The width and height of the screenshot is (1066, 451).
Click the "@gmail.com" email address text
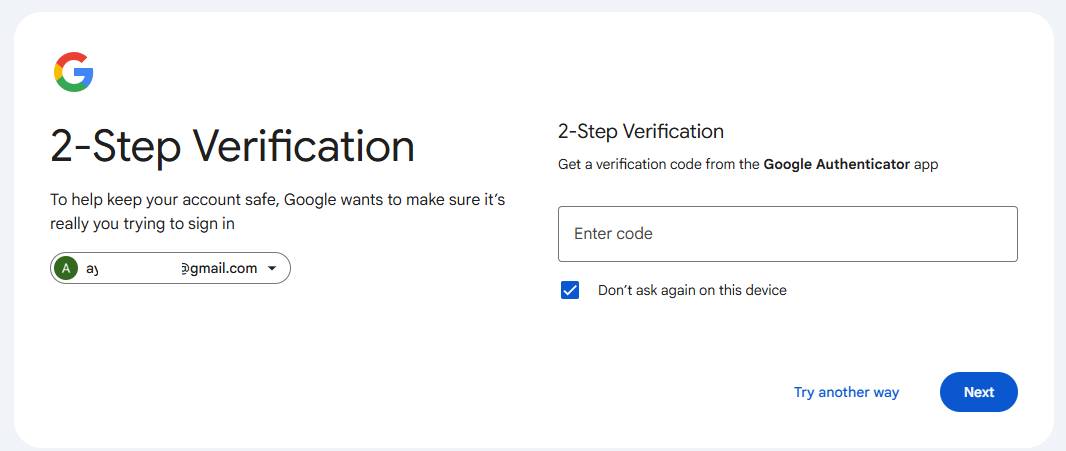[x=219, y=268]
